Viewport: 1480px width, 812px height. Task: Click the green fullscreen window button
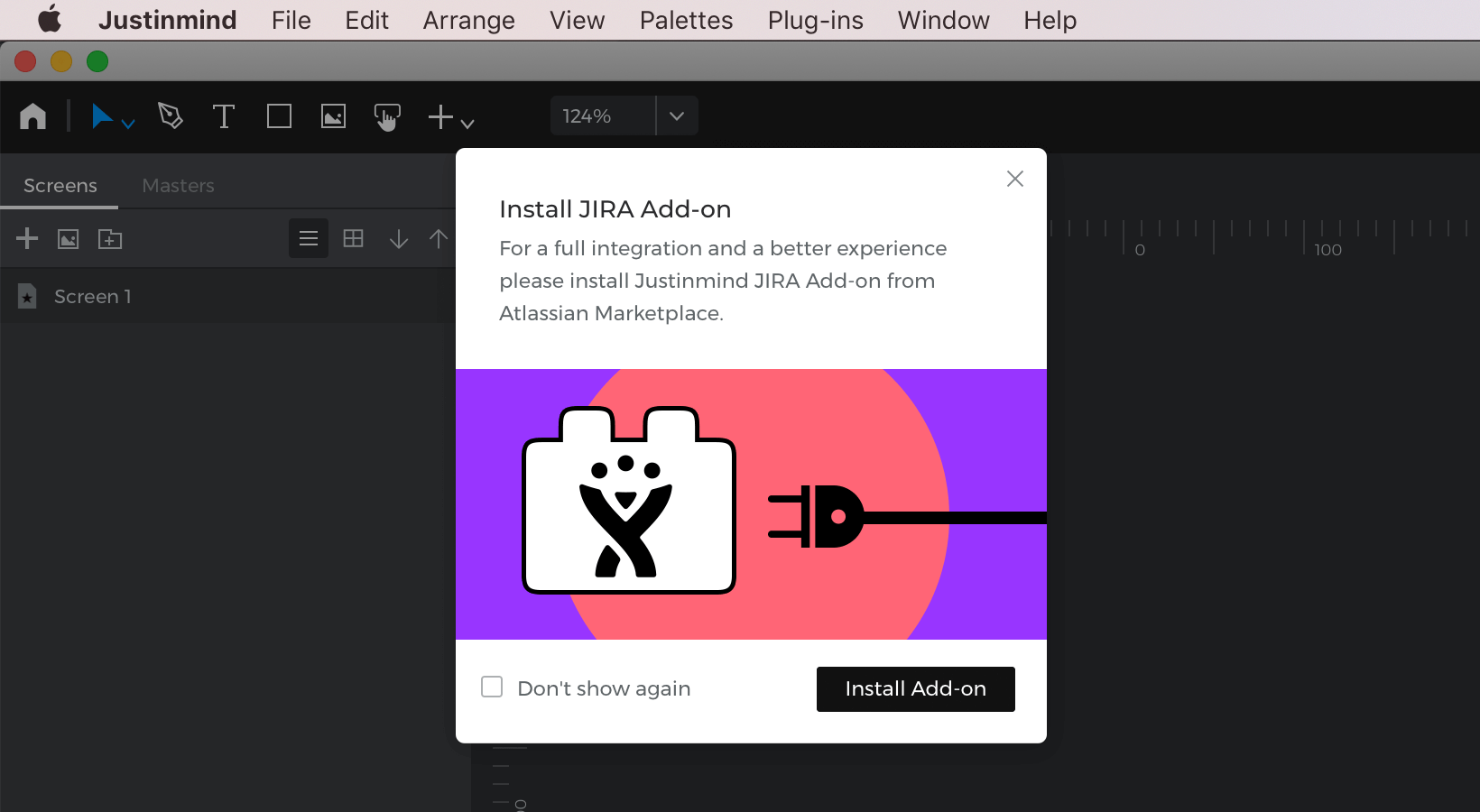point(97,61)
